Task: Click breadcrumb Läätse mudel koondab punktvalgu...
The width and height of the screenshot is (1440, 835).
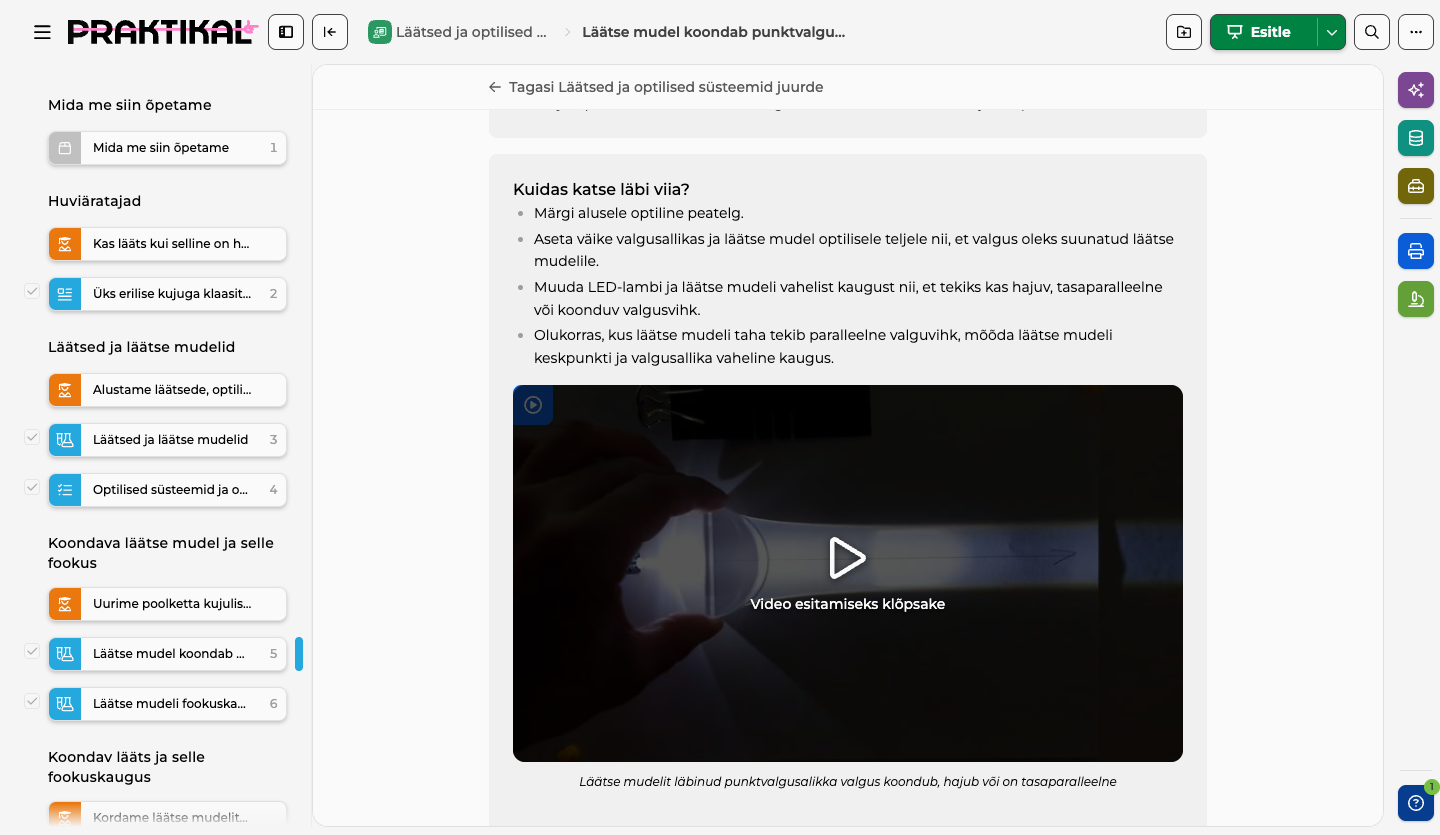Action: click(x=714, y=32)
